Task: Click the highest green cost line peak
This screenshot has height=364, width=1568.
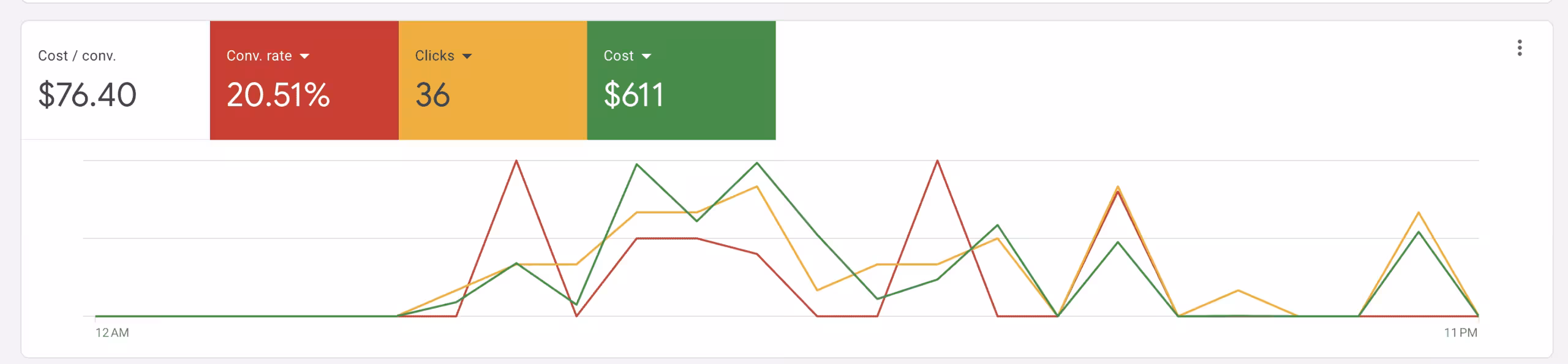Action: (x=757, y=163)
